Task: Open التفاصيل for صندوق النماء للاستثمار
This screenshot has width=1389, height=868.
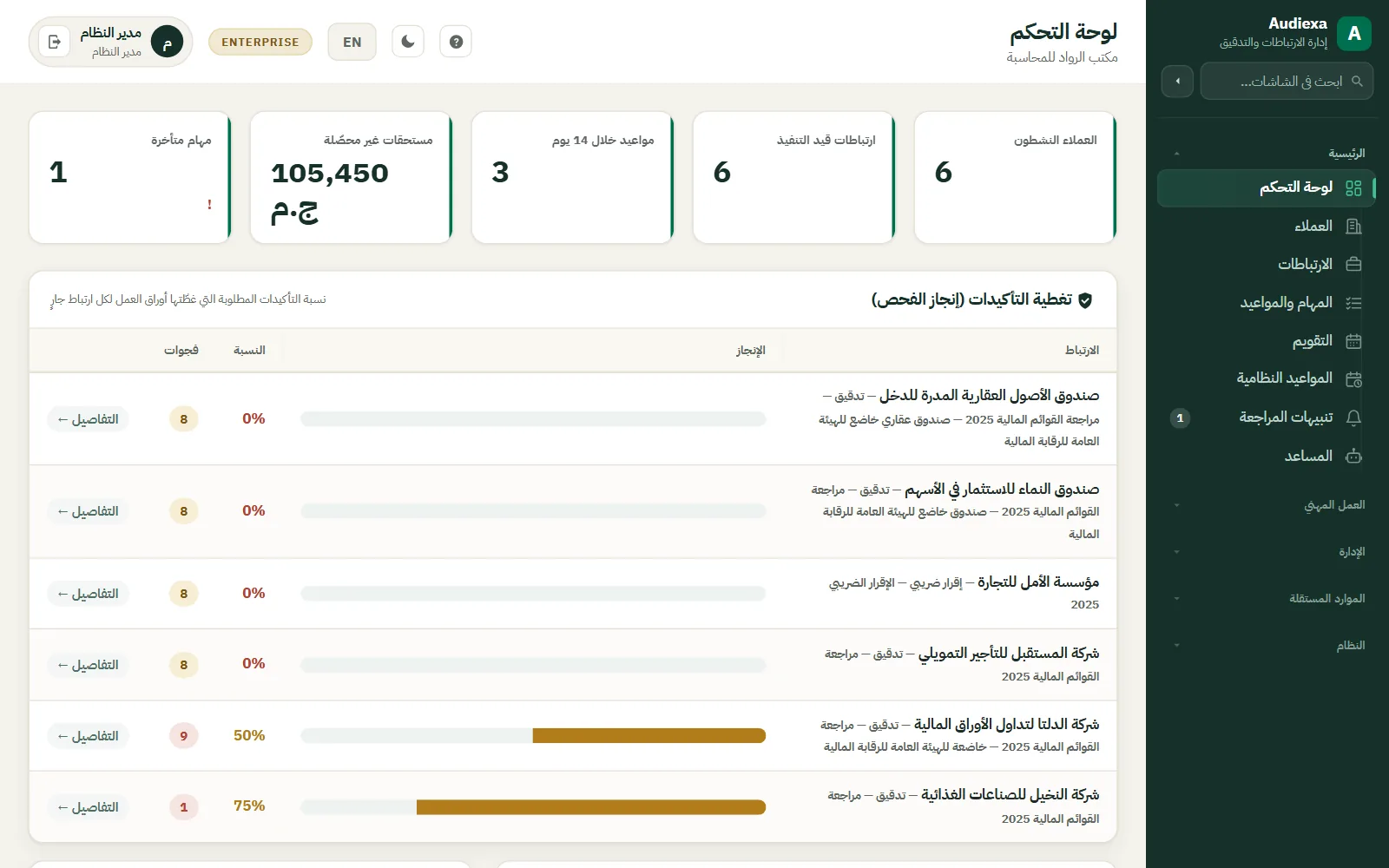Action: [x=89, y=511]
